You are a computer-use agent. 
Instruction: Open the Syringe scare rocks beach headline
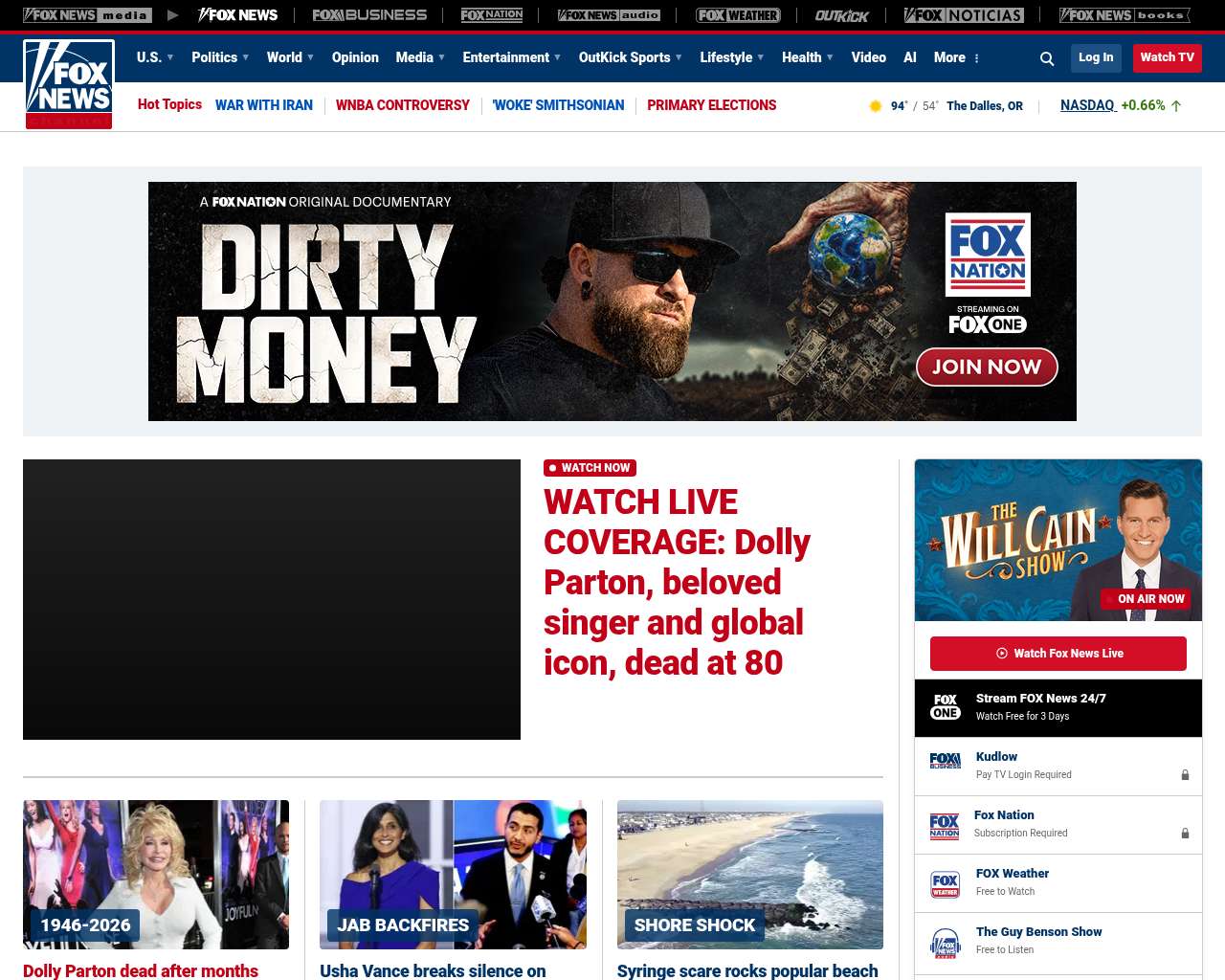tap(747, 970)
